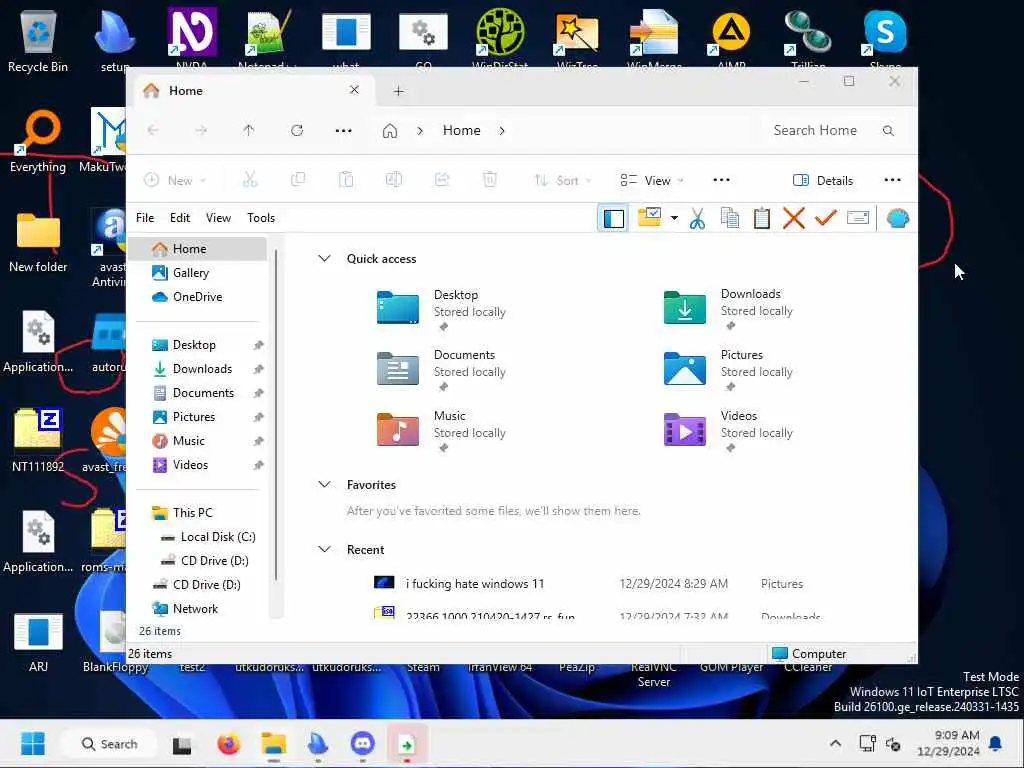Select Recycle Bin on the desktop
This screenshot has height=768, width=1024.
point(38,42)
